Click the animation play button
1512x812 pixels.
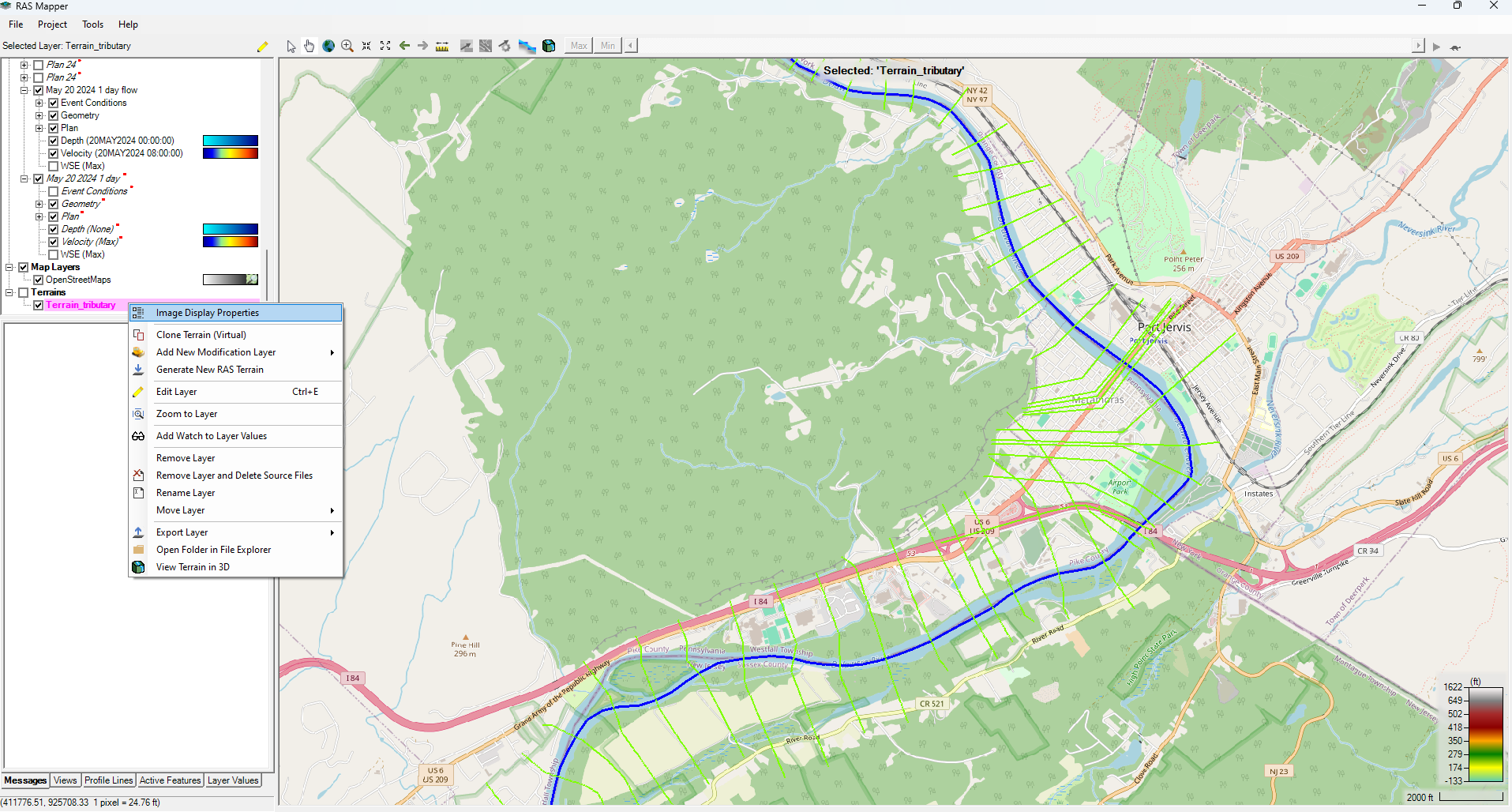[1436, 47]
